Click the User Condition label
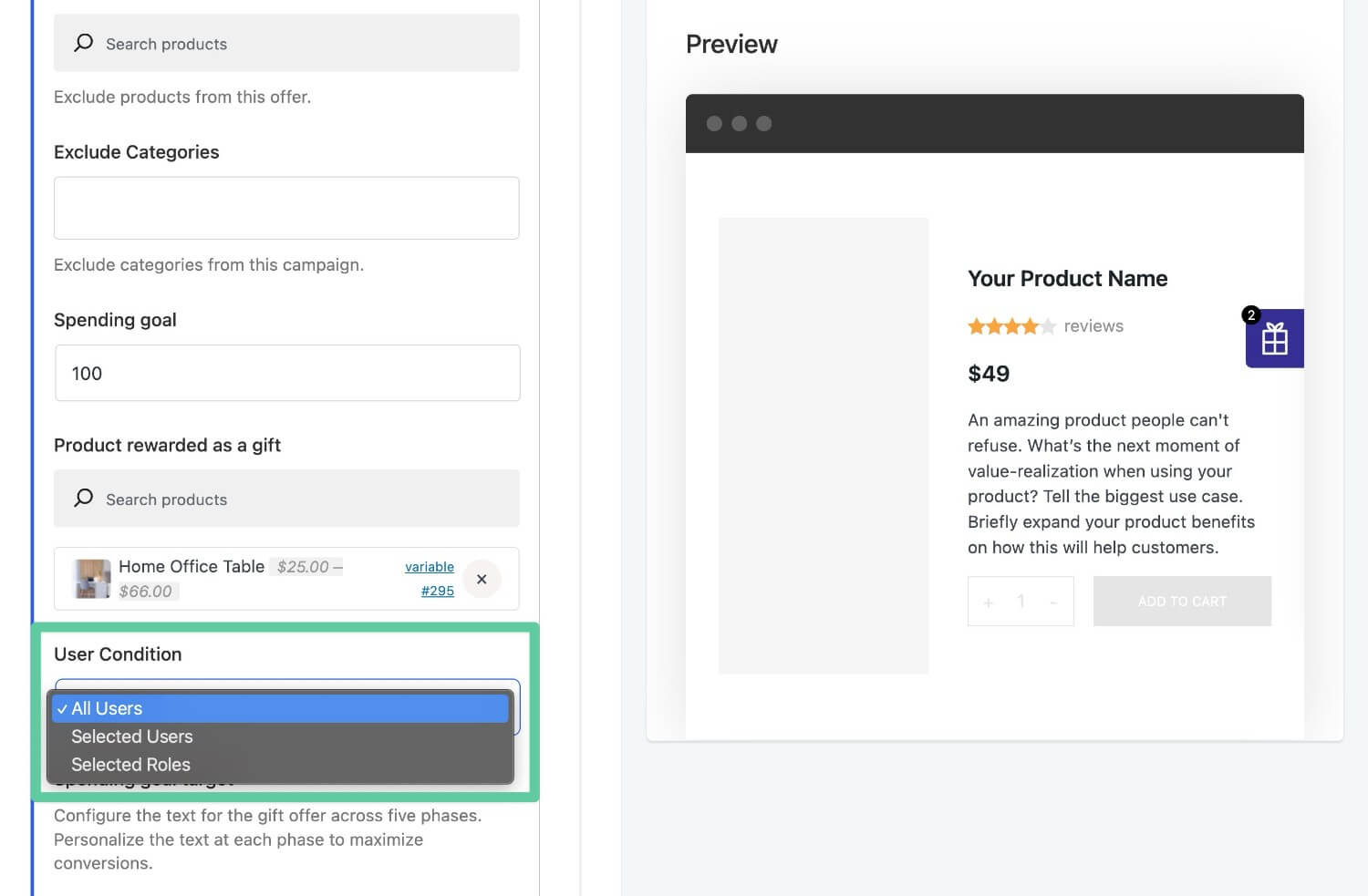 click(118, 654)
